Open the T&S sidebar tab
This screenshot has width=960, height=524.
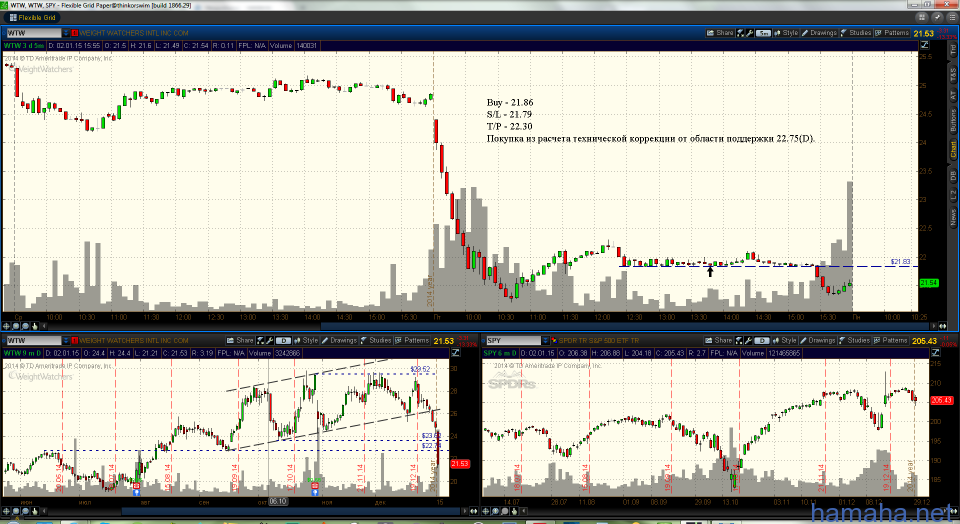953,75
